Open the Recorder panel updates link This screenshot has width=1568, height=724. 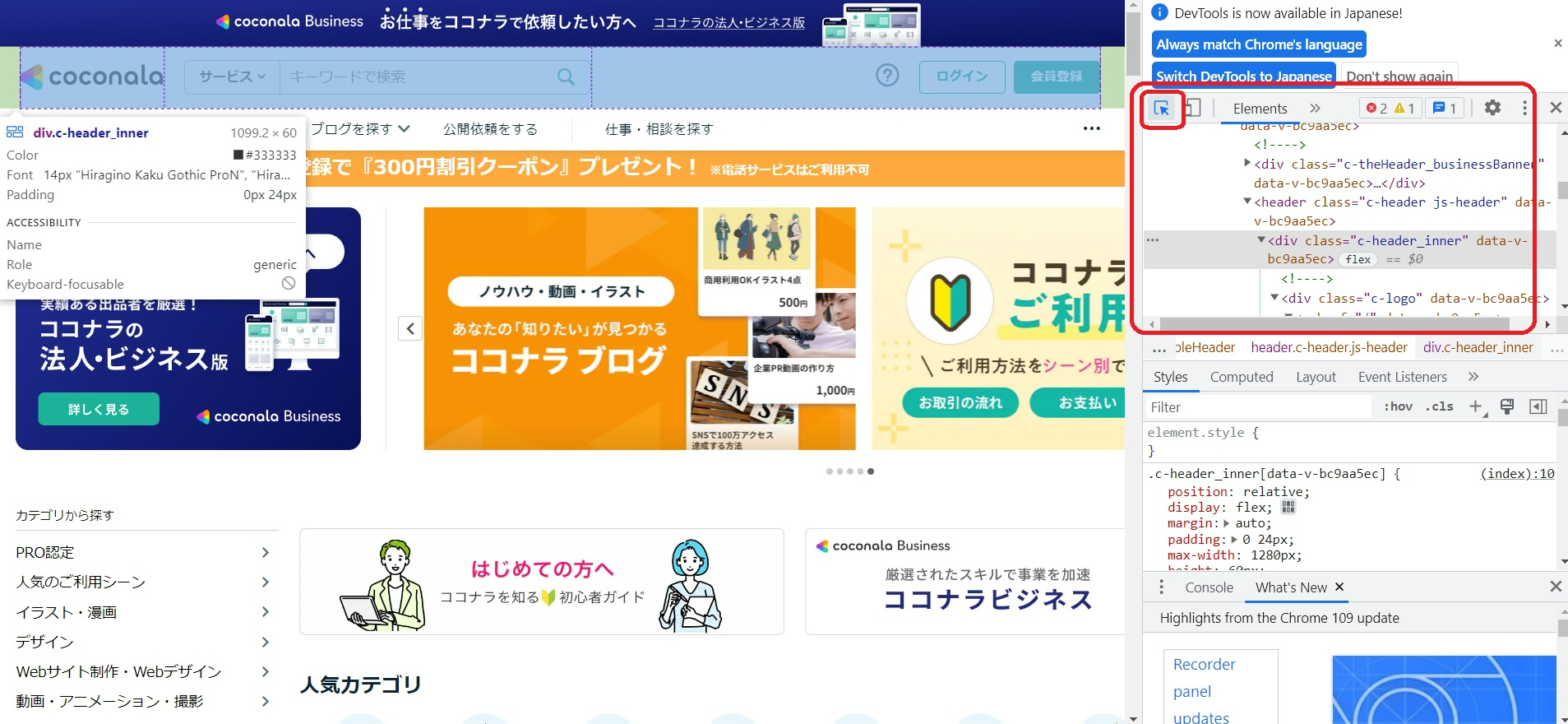[1205, 690]
